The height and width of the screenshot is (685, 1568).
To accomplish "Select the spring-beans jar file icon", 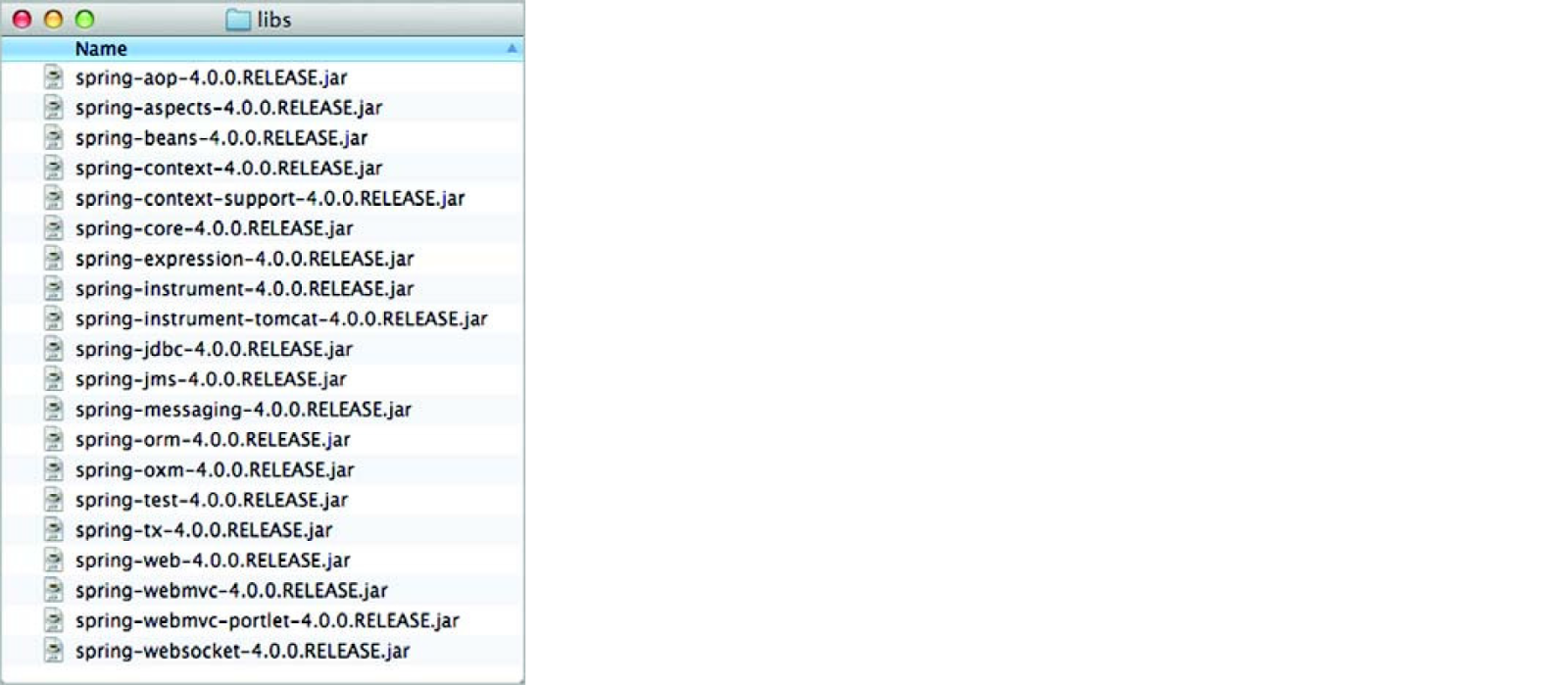I will pos(54,137).
